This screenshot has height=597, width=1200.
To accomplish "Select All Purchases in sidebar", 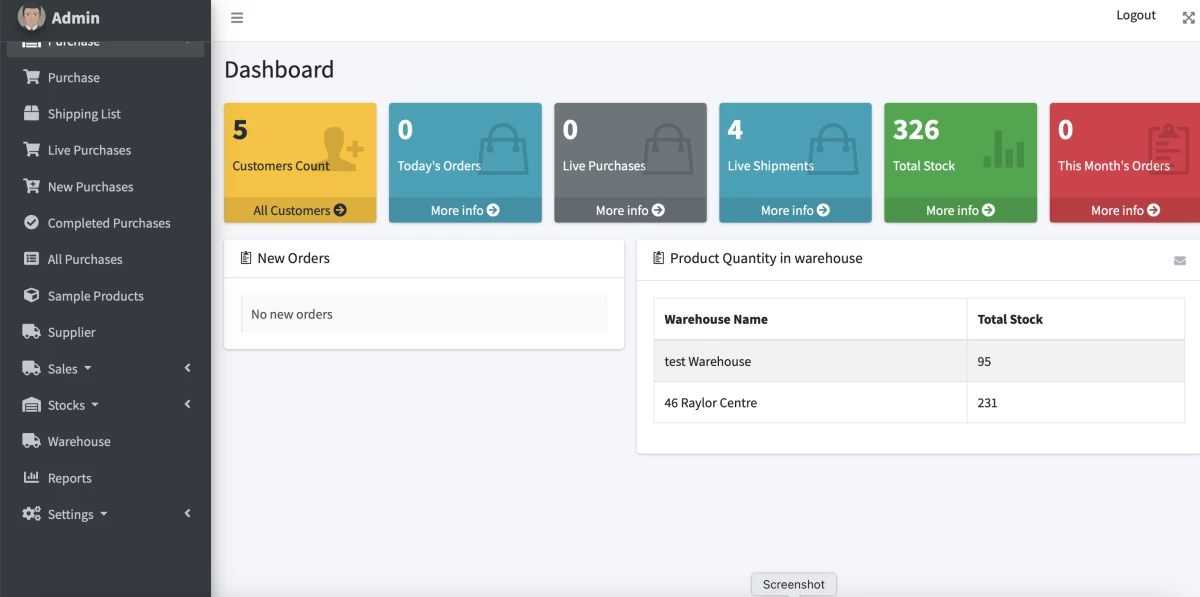I will coord(85,259).
